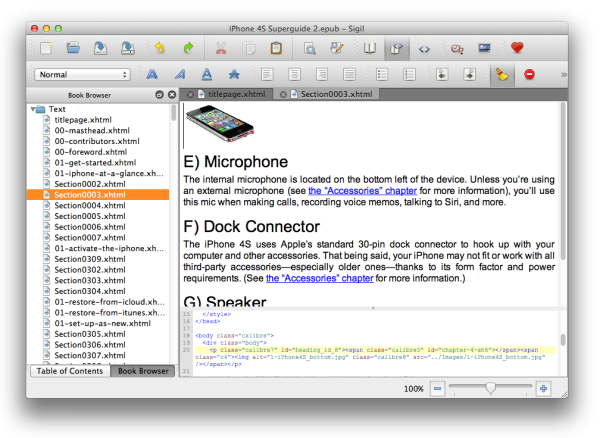
Task: Select 00-foreword.xhtml file
Action: [90, 152]
